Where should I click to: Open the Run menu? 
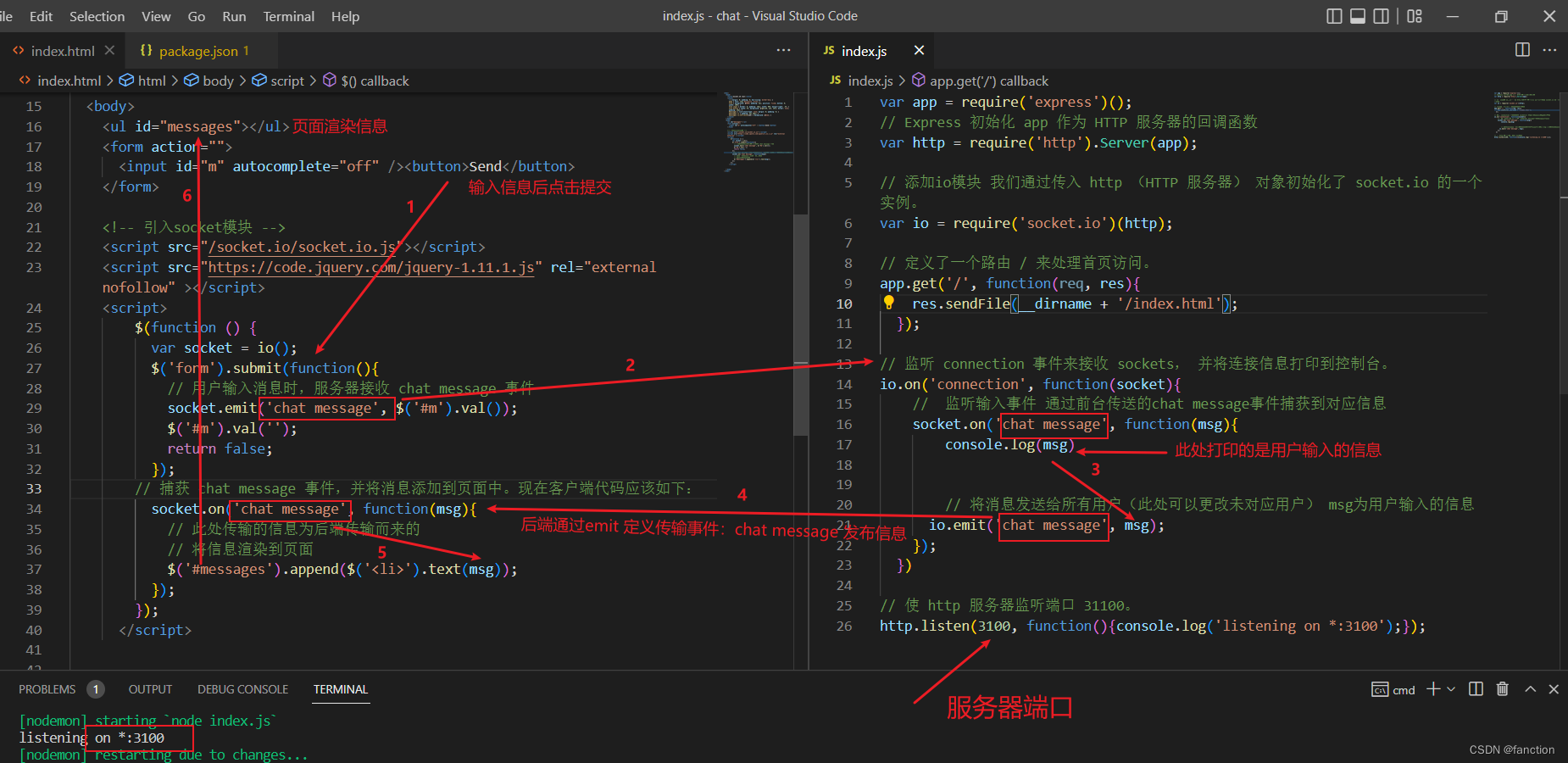click(x=234, y=16)
